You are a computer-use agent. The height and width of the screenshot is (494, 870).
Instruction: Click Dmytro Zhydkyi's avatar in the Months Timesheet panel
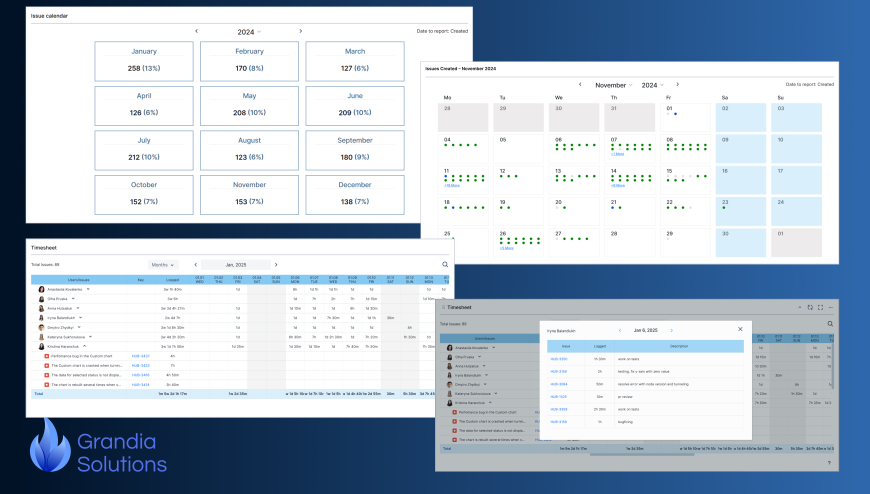tap(42, 327)
